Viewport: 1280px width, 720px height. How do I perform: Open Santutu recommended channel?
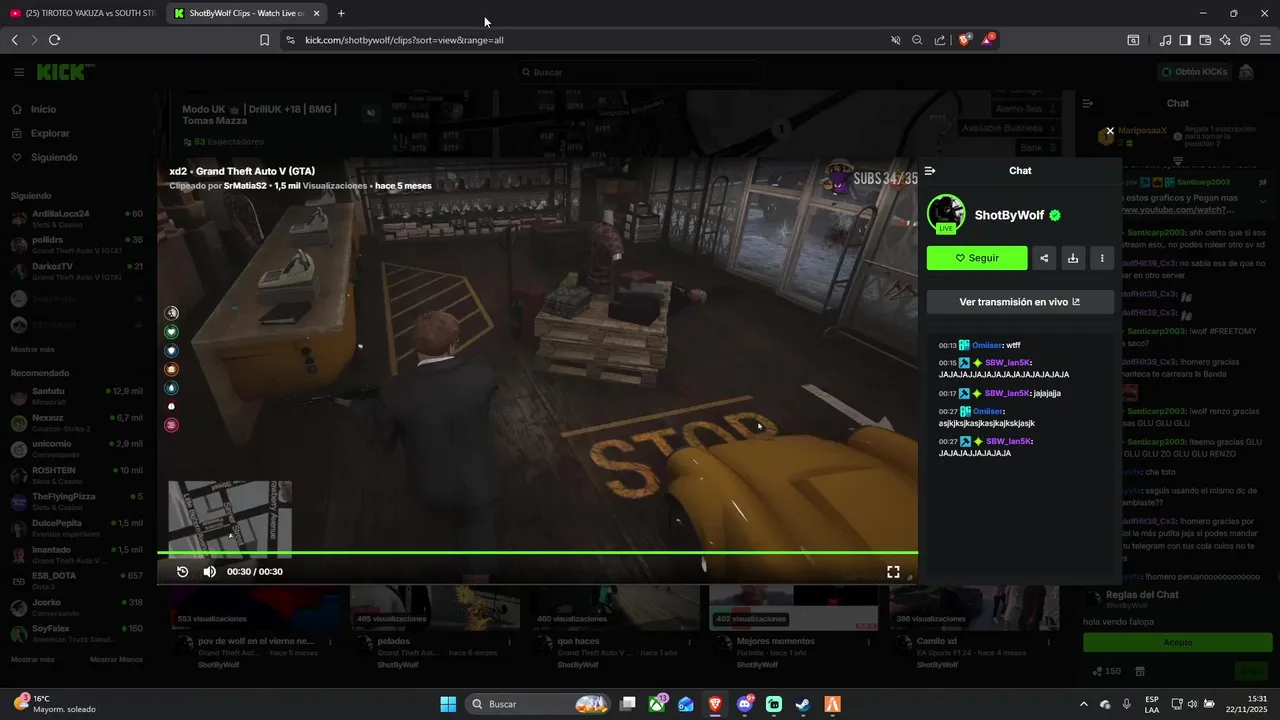[76, 396]
